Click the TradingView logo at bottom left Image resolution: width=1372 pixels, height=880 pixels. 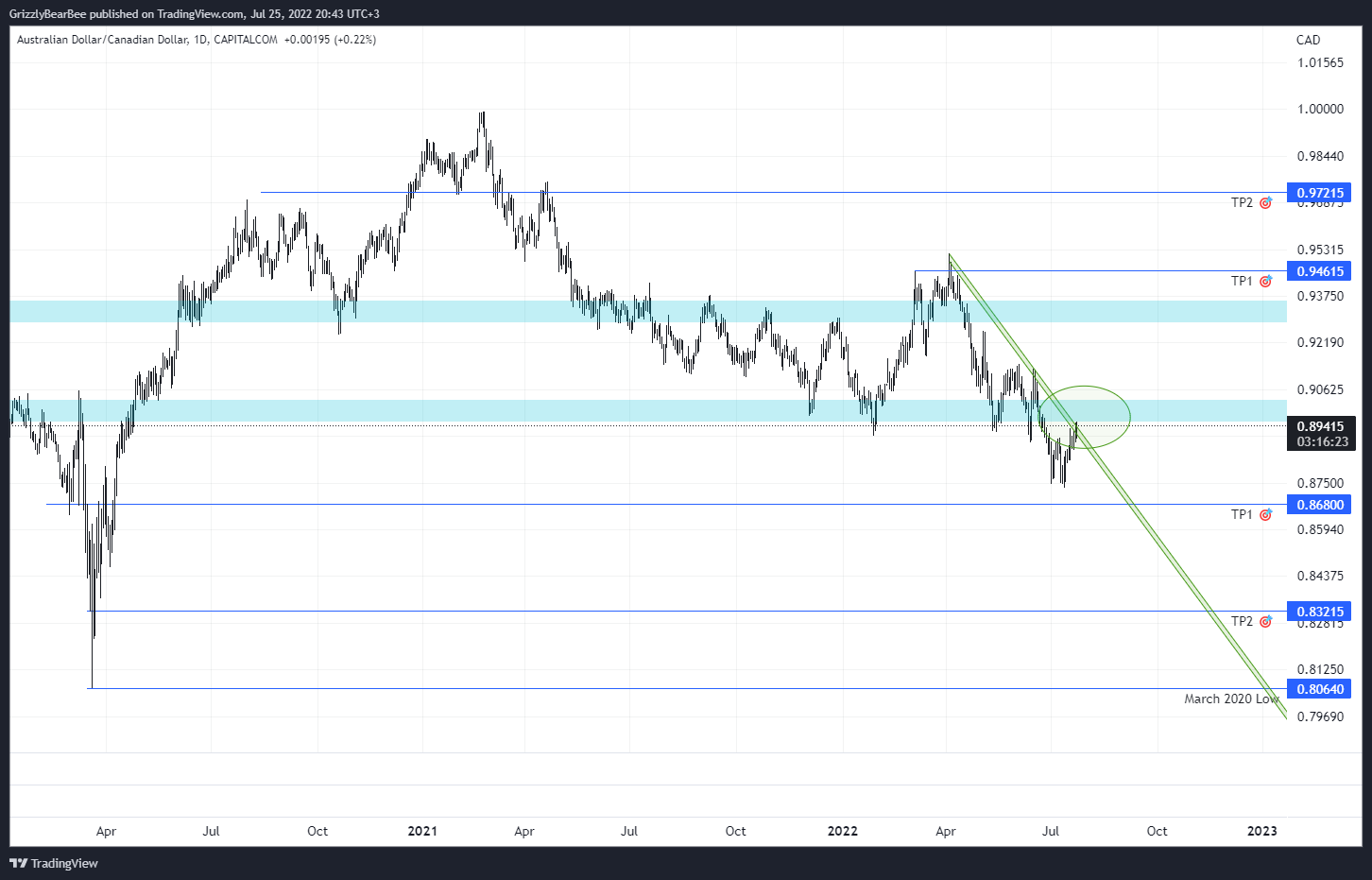(x=54, y=863)
